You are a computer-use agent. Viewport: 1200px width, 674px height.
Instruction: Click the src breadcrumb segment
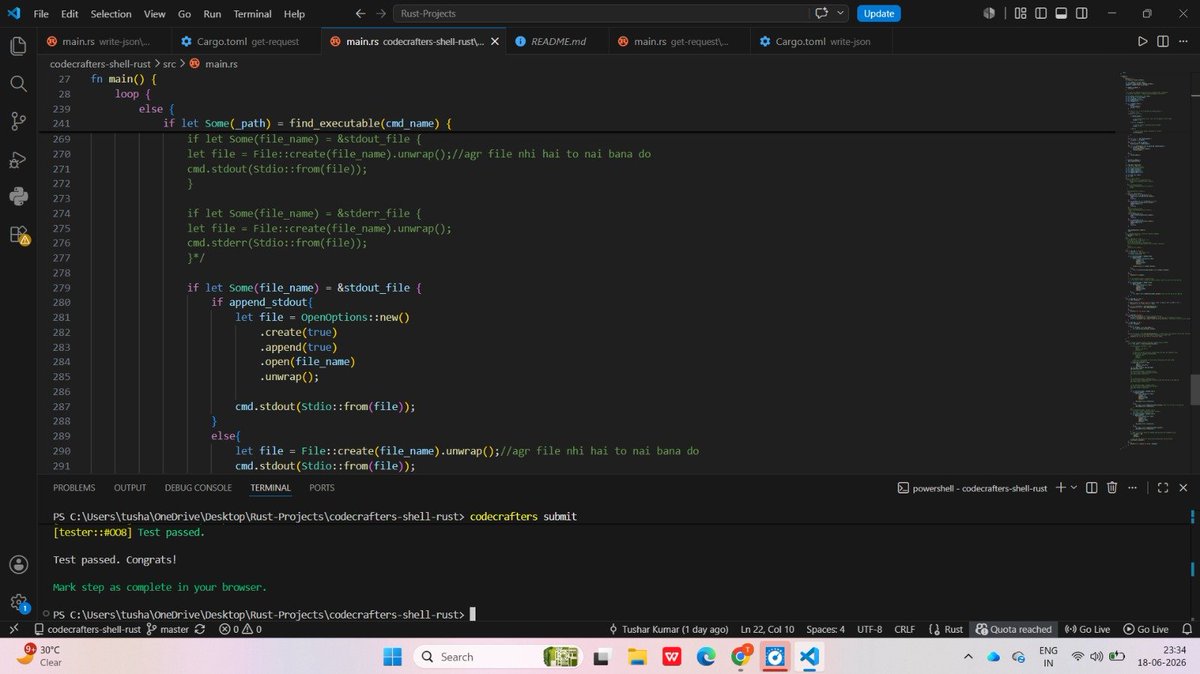pos(169,63)
